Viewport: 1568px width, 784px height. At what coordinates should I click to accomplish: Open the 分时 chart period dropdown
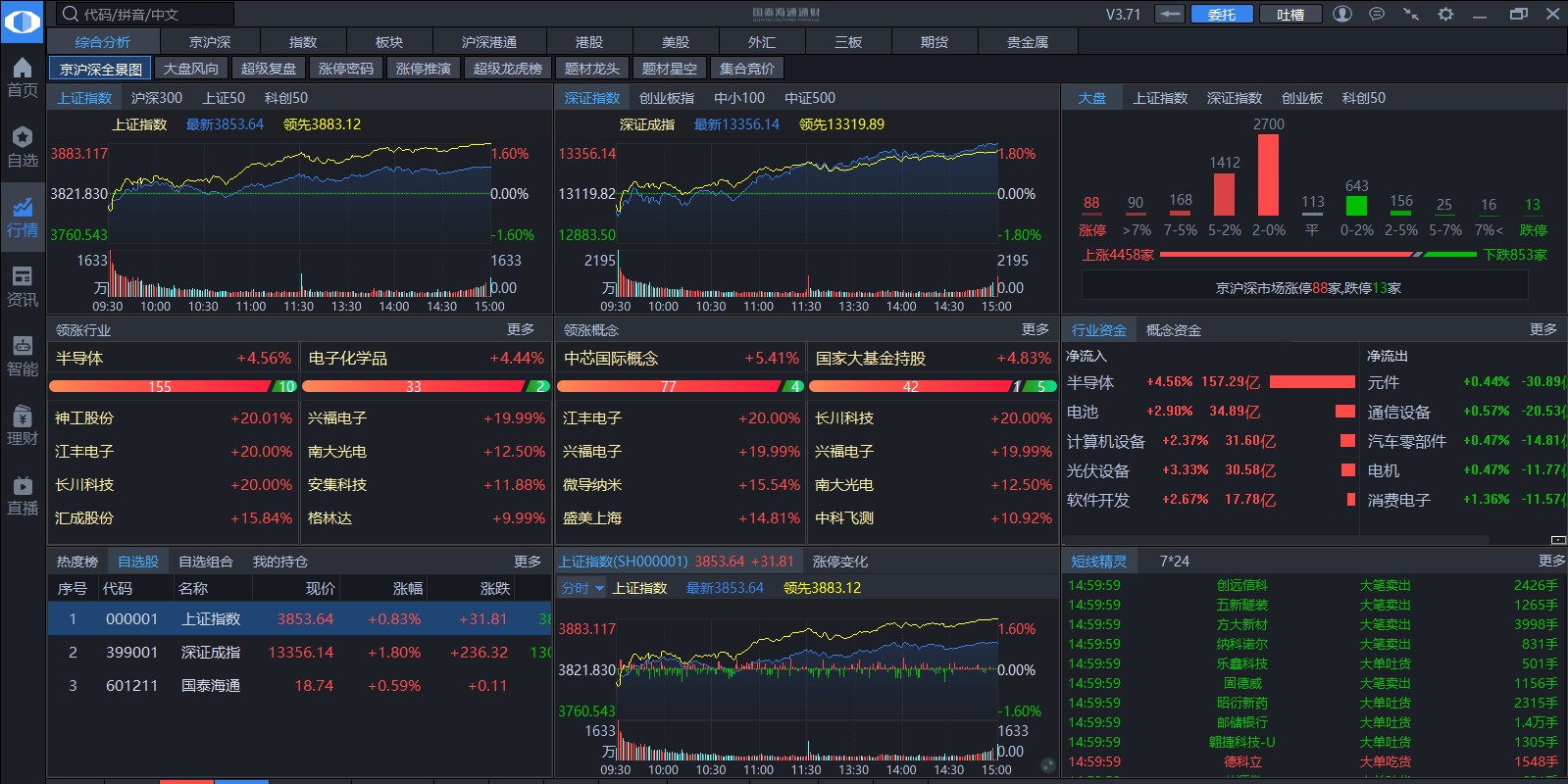(x=582, y=588)
